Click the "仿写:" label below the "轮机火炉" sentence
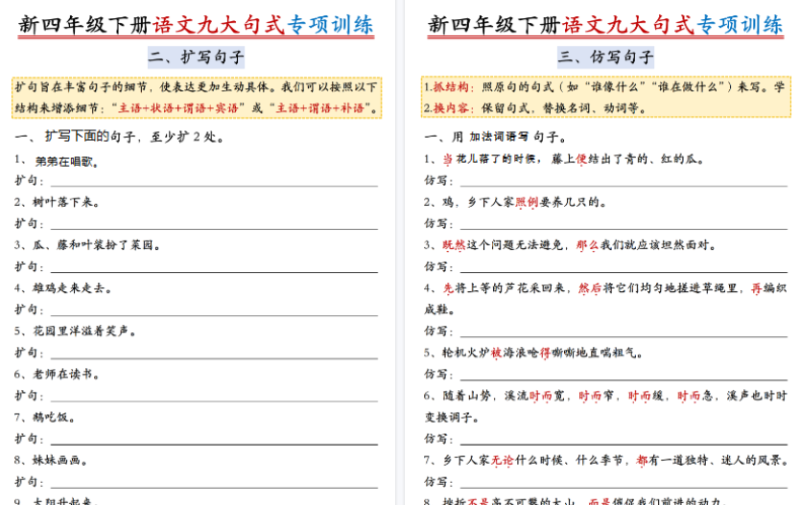This screenshot has height=505, width=800. click(439, 374)
